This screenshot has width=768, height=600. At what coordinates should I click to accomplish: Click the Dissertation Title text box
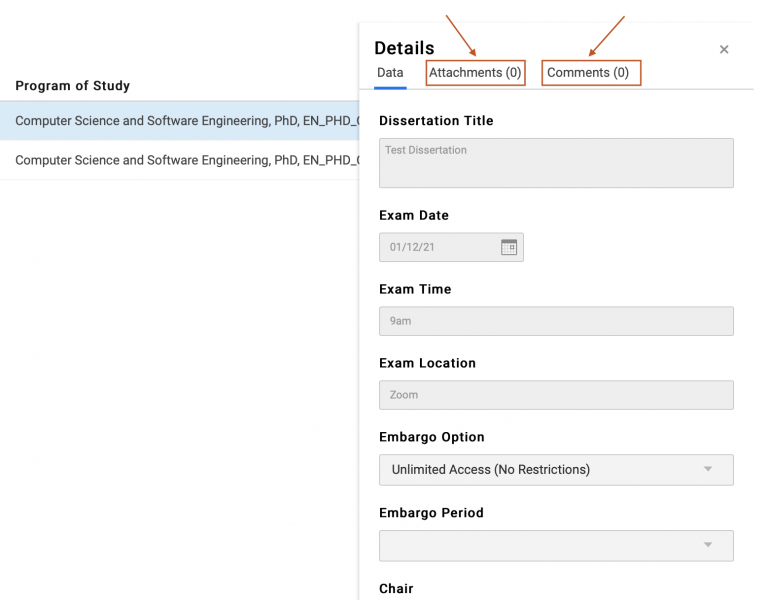pos(556,163)
